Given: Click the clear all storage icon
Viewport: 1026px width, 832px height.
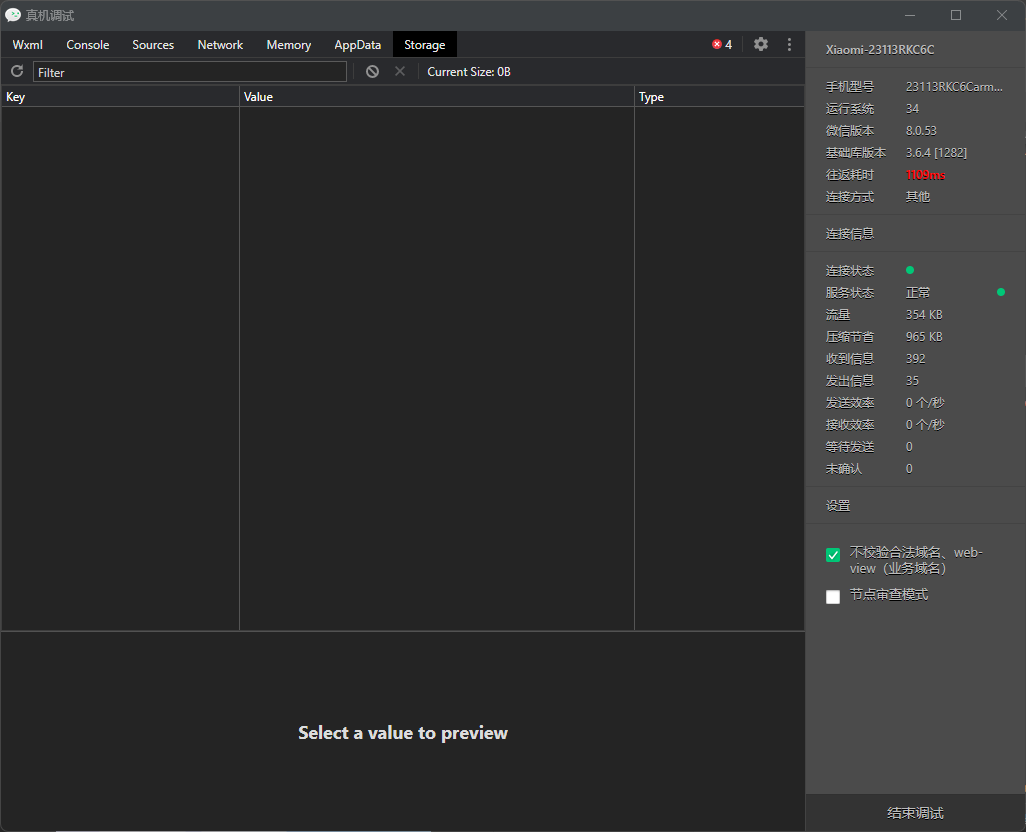Looking at the screenshot, I should click(372, 72).
